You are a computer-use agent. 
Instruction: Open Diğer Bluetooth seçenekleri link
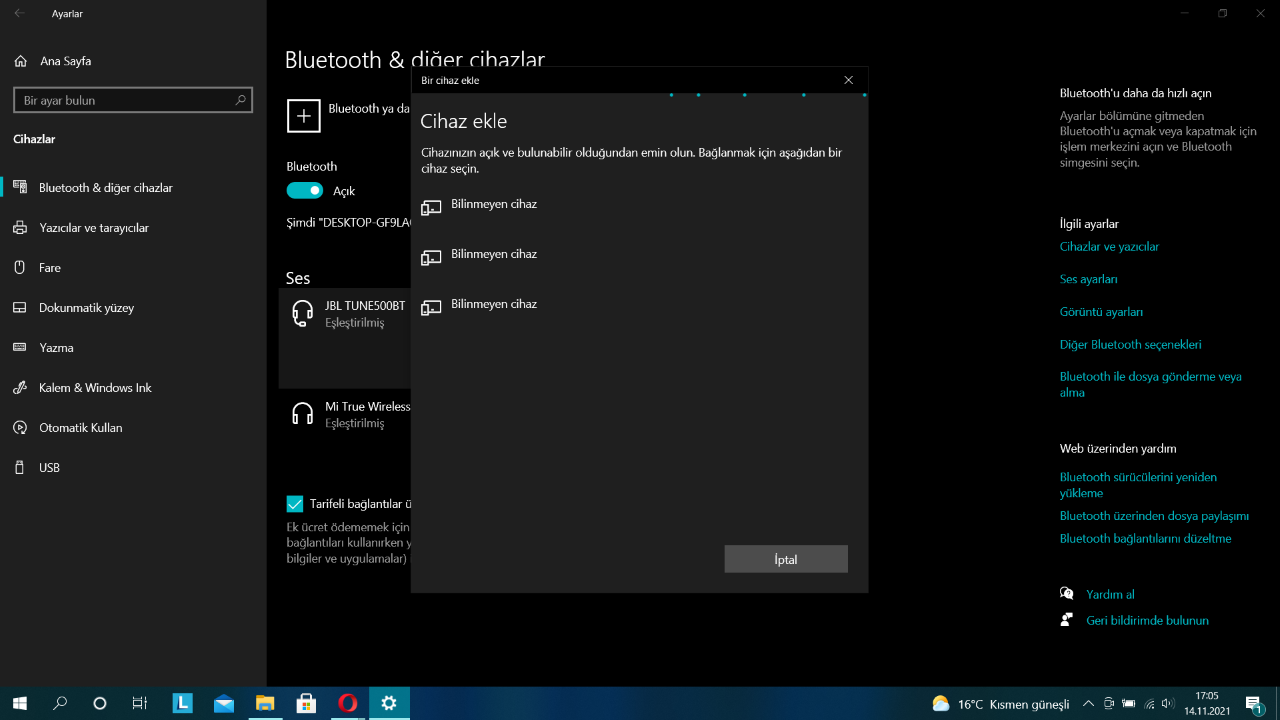(1130, 345)
